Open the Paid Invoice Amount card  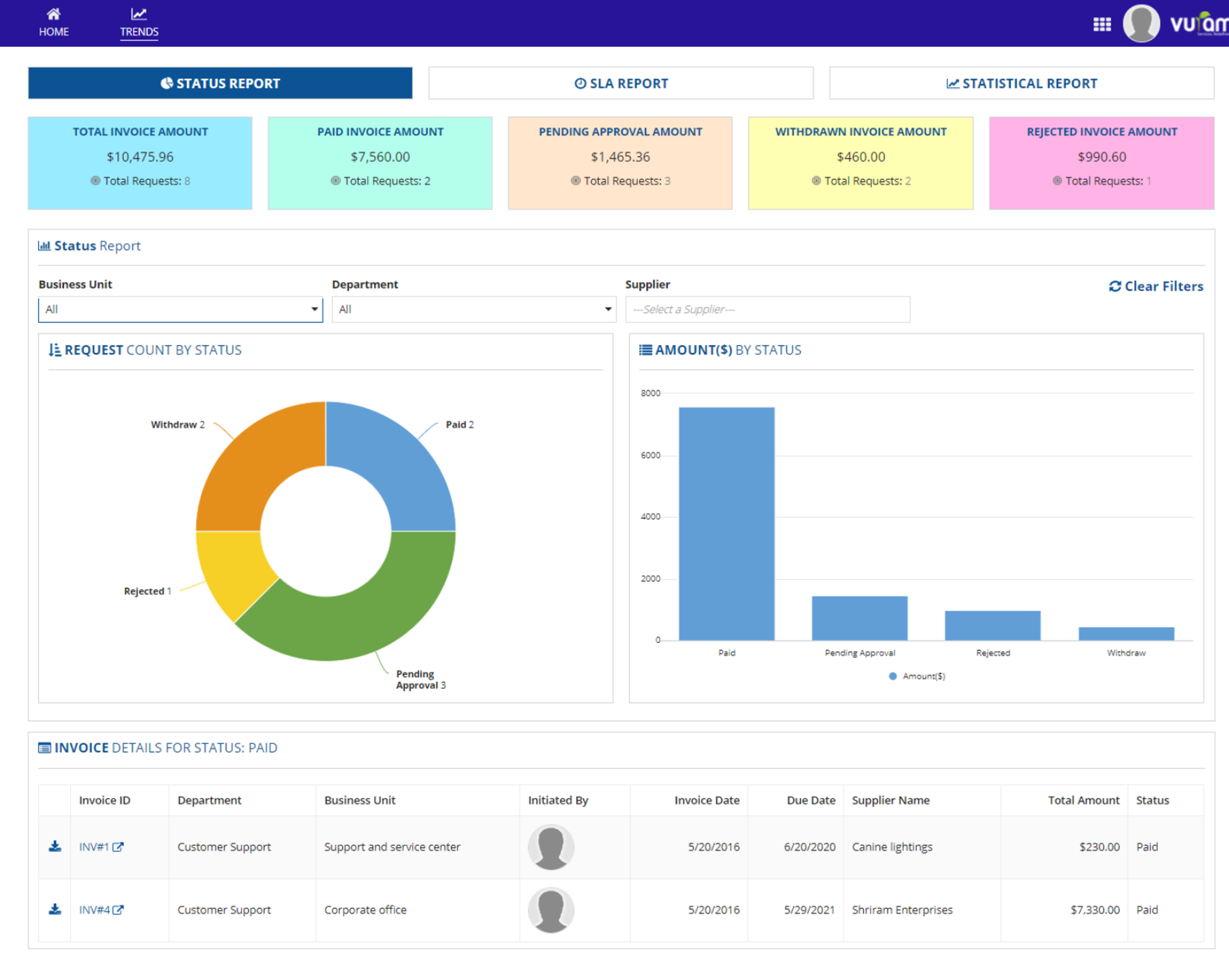pos(380,163)
